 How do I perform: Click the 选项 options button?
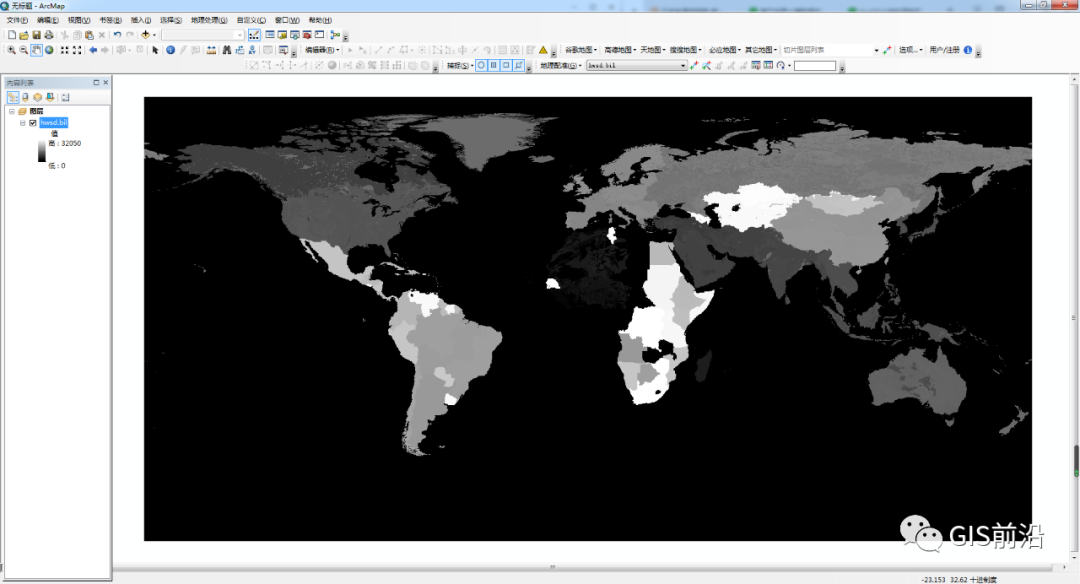pyautogui.click(x=911, y=50)
